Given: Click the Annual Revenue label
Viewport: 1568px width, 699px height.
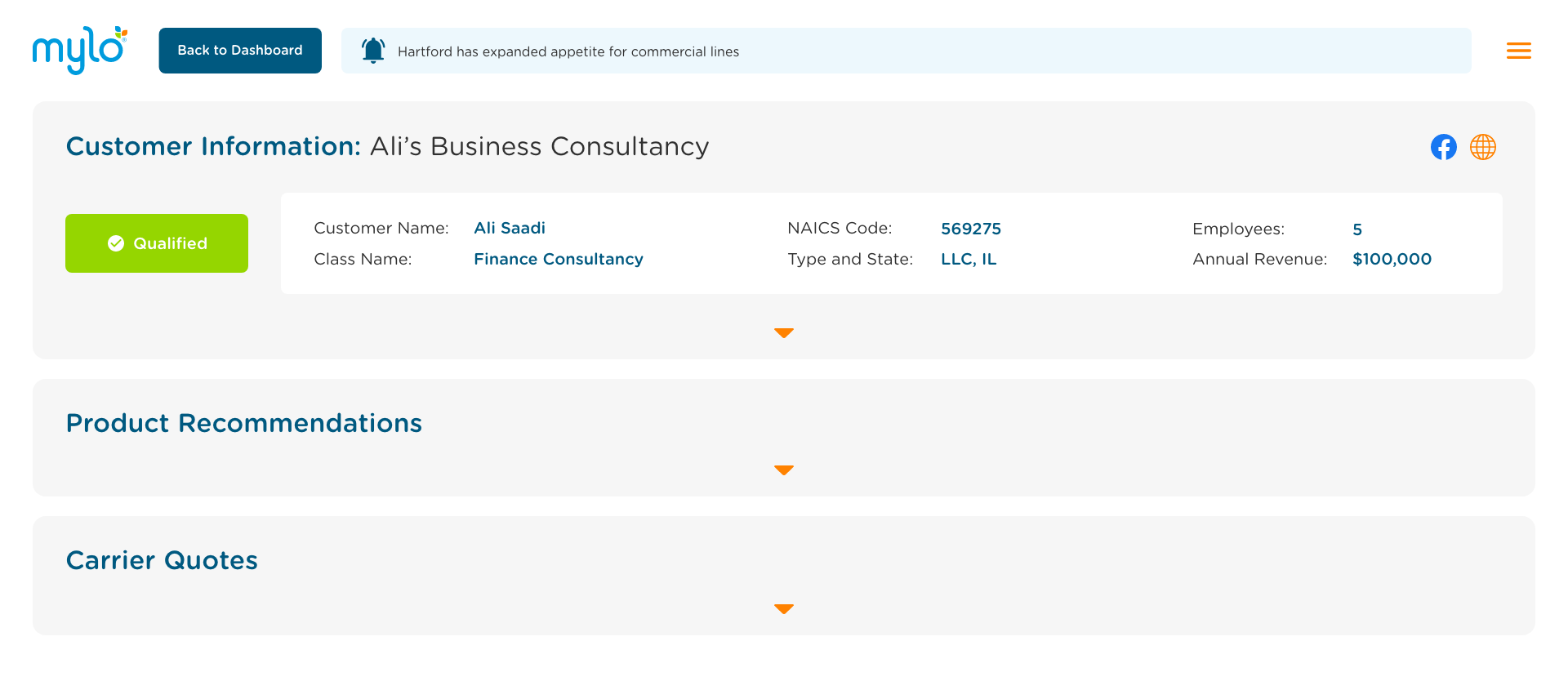Looking at the screenshot, I should tap(1260, 259).
